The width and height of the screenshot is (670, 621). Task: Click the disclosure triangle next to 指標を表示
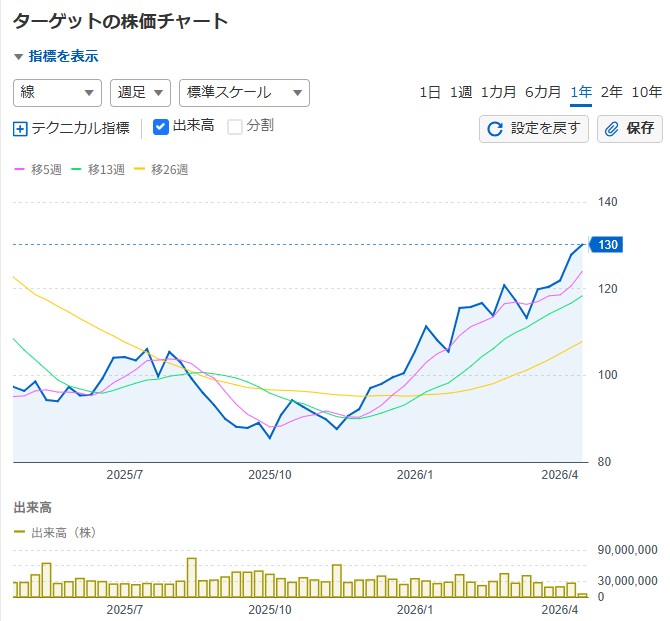pos(18,57)
